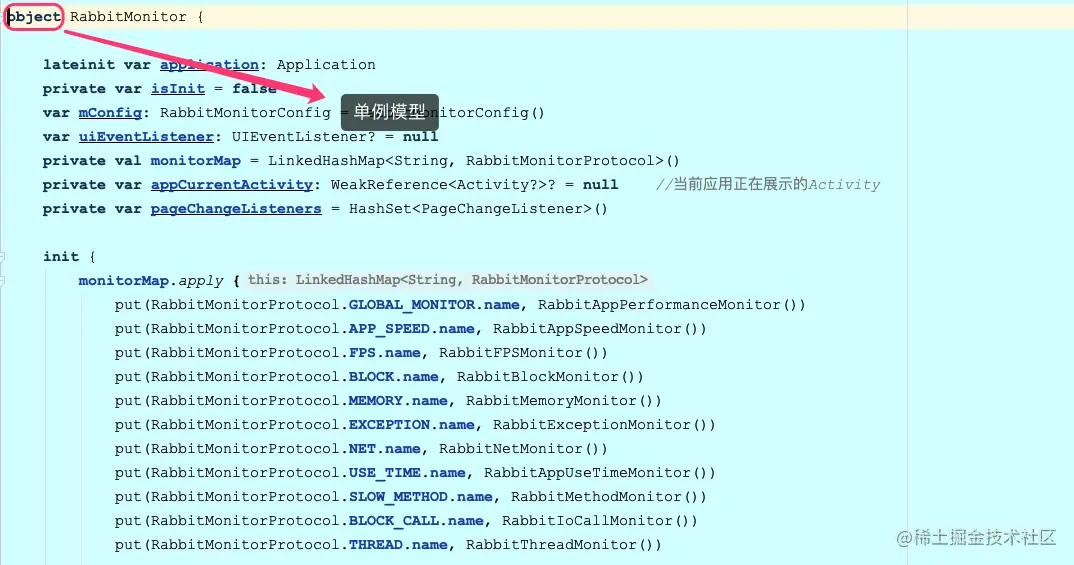Click RabbitAppUseTimeMonitor() constructor
The width and height of the screenshot is (1074, 565).
tap(599, 472)
